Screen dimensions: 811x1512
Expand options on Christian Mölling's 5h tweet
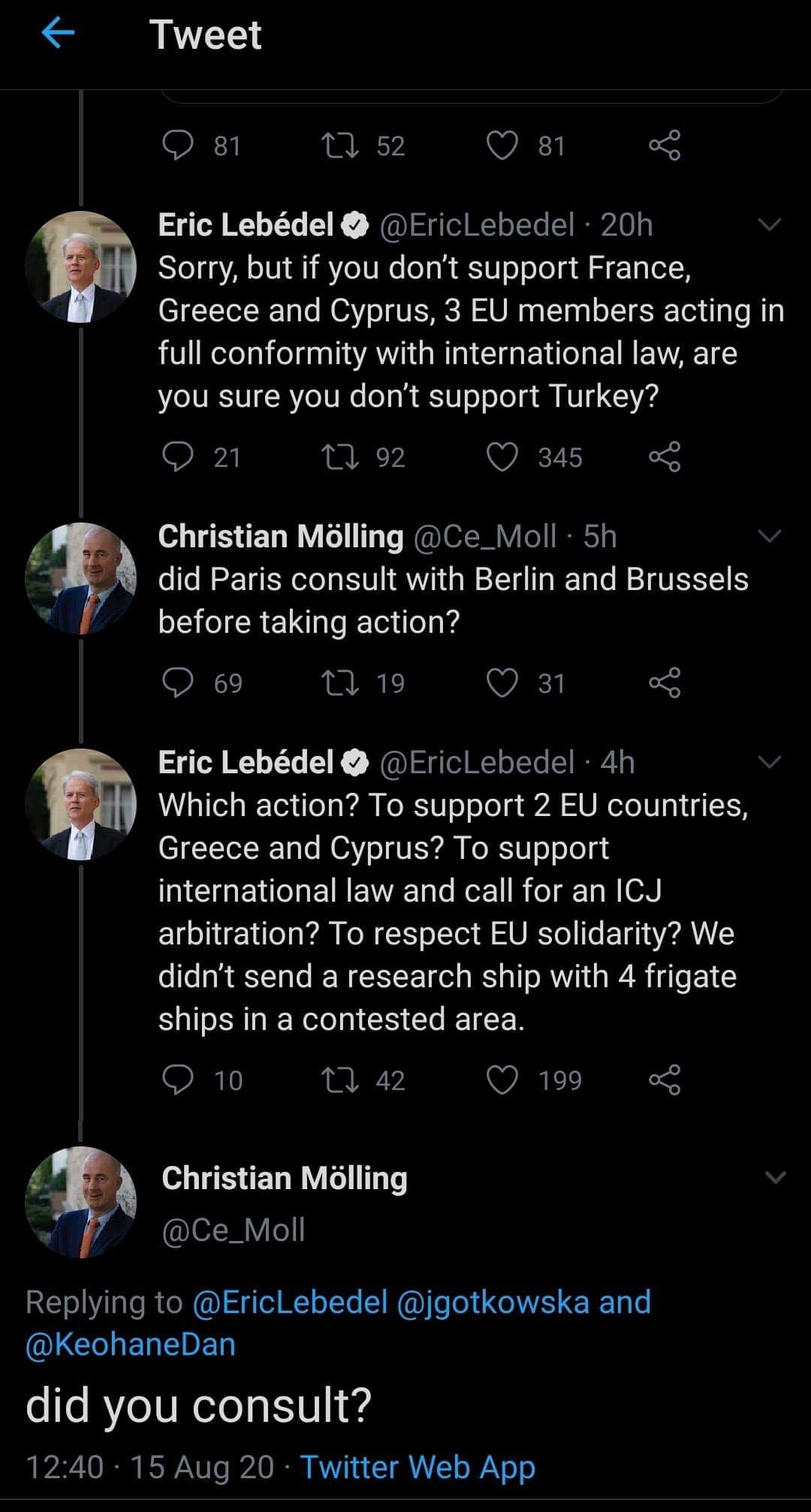(x=770, y=536)
